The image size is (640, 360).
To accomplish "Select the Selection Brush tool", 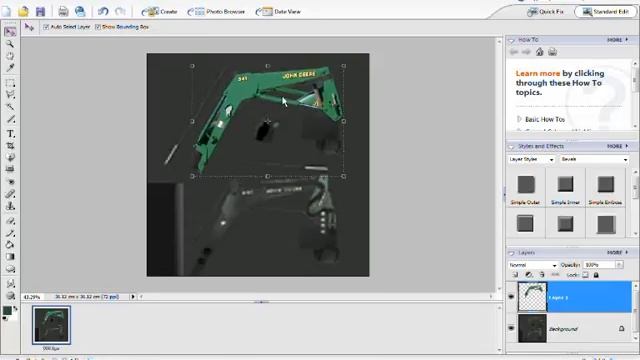I will click(x=10, y=119).
